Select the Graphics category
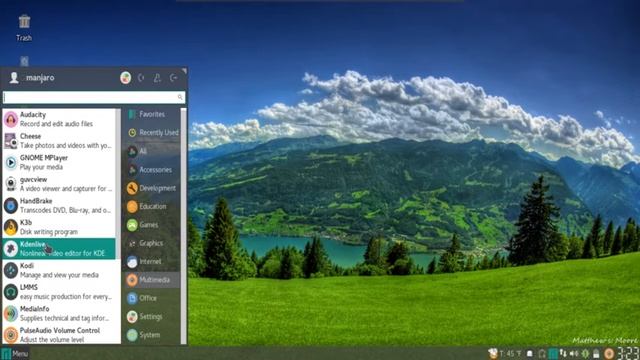Viewport: 640px width, 360px height. (x=151, y=243)
